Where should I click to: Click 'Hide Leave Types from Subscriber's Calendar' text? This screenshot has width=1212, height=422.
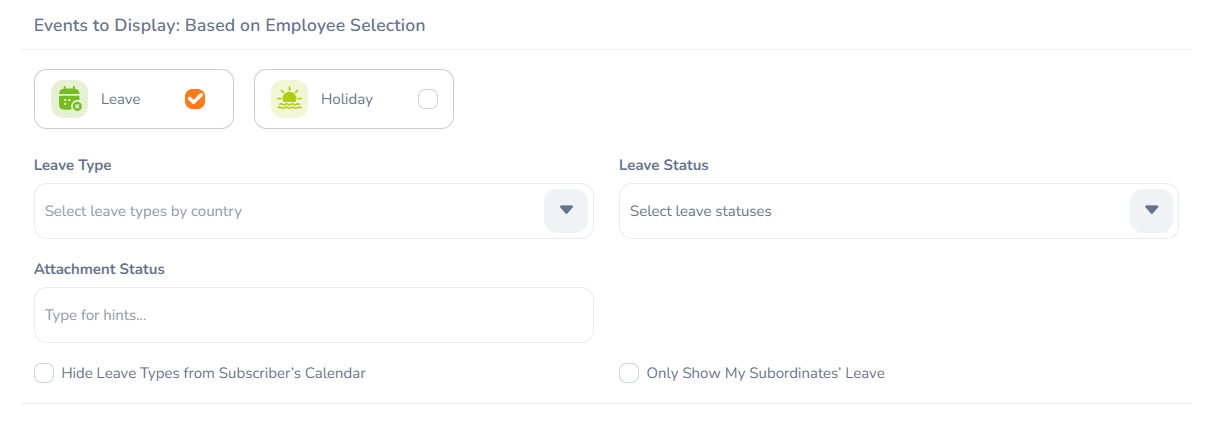(x=213, y=373)
